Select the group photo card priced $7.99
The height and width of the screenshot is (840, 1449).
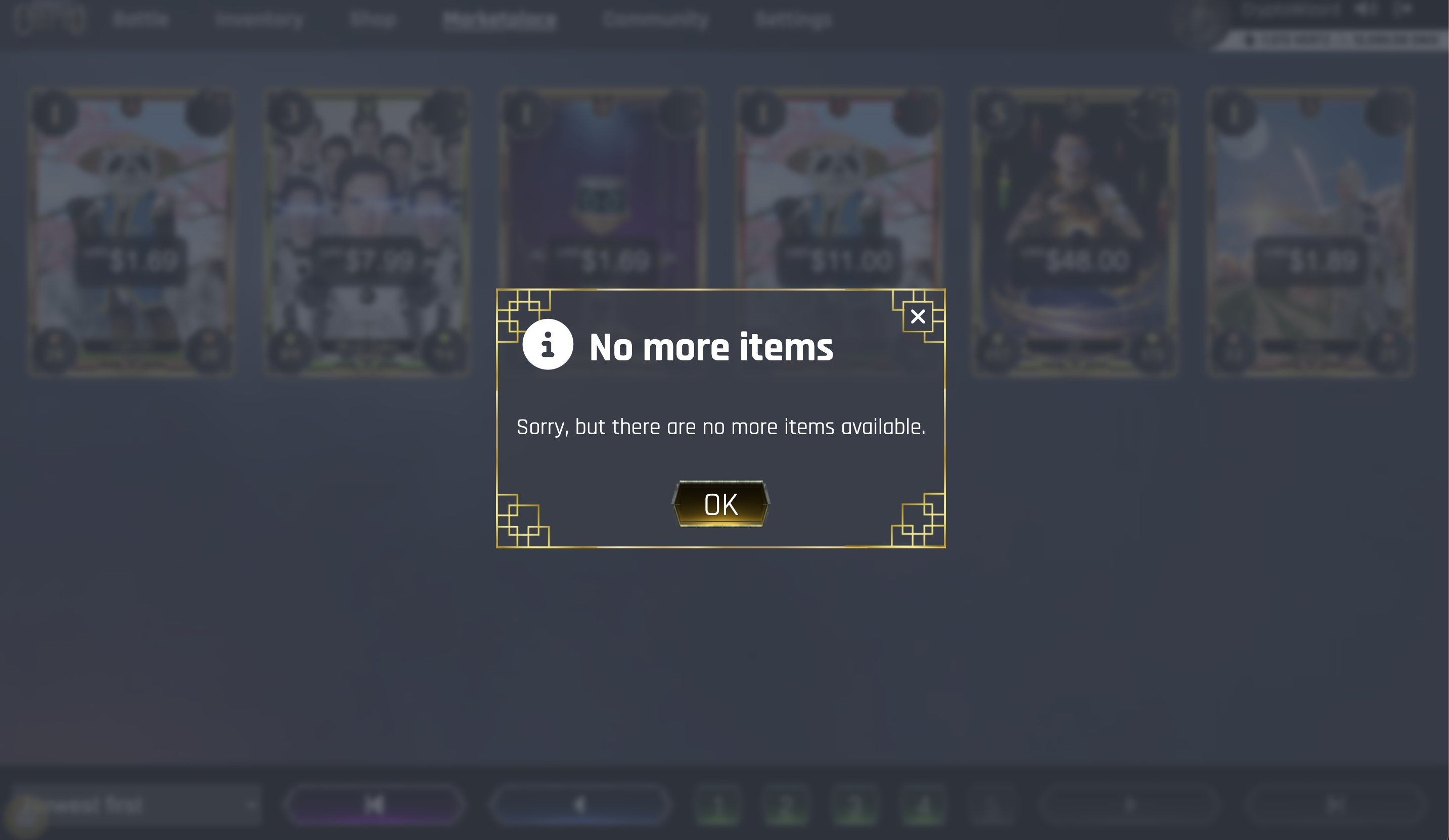(x=367, y=232)
